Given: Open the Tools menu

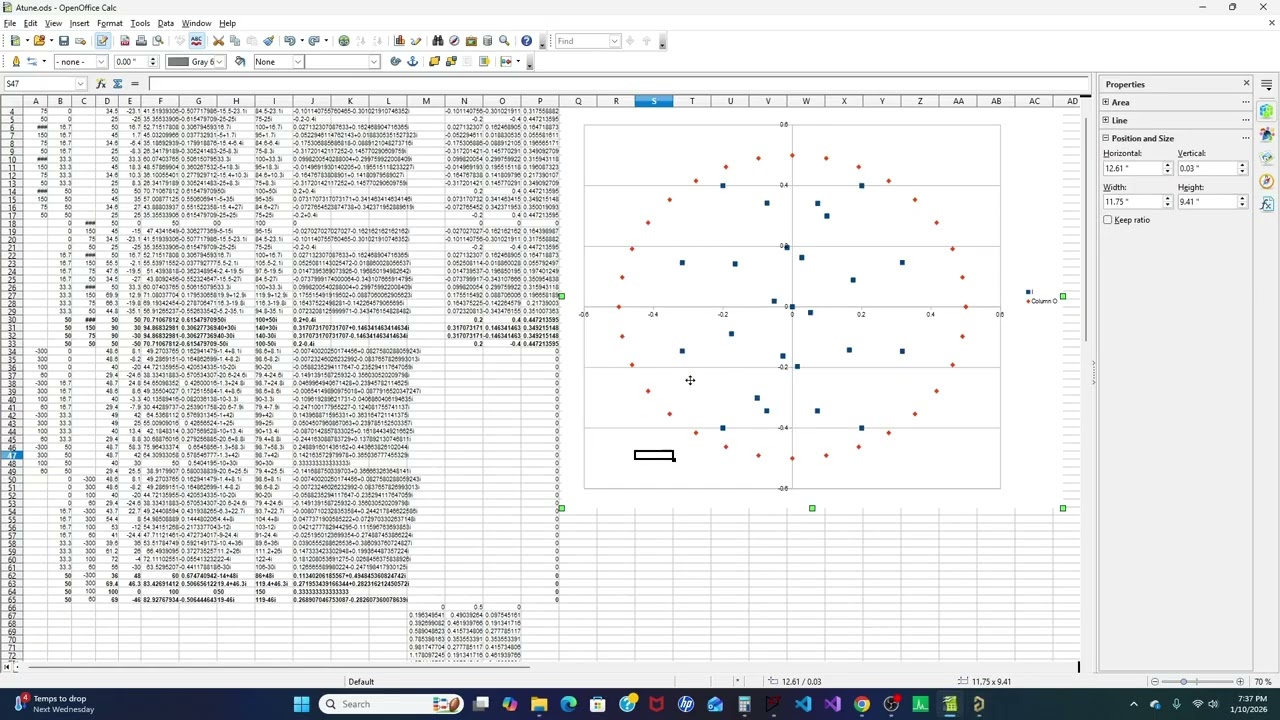Looking at the screenshot, I should (x=140, y=23).
